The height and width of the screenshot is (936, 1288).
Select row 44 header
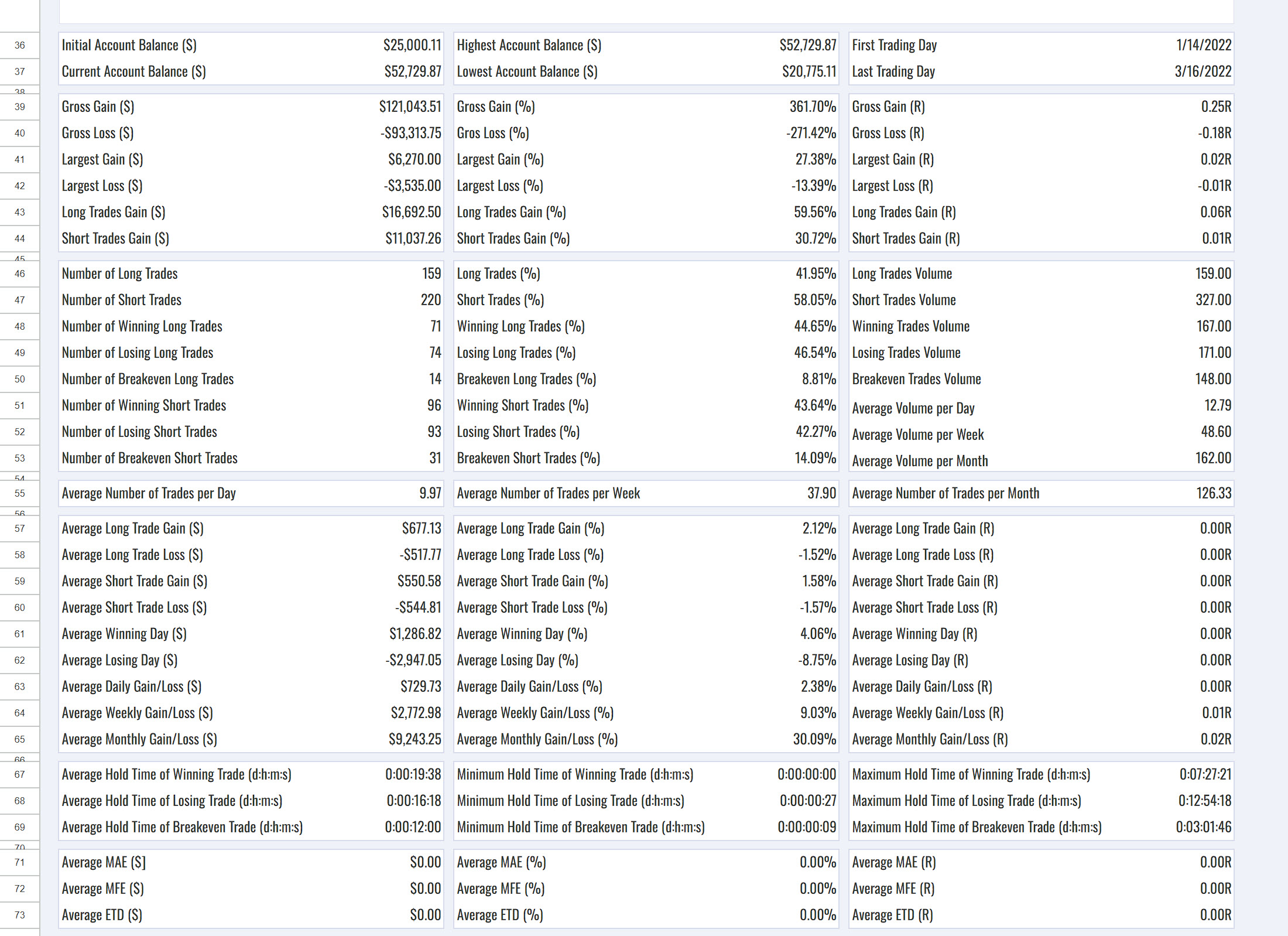[20, 238]
